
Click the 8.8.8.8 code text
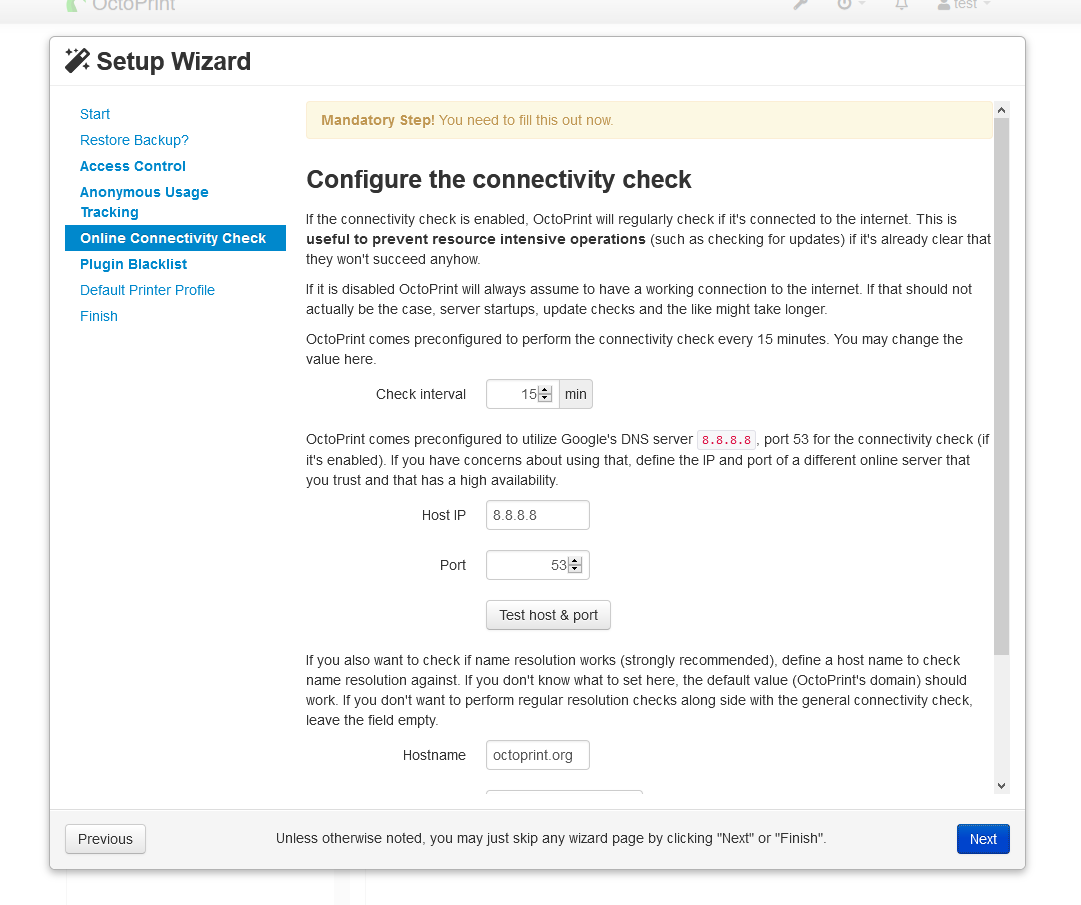click(x=727, y=440)
